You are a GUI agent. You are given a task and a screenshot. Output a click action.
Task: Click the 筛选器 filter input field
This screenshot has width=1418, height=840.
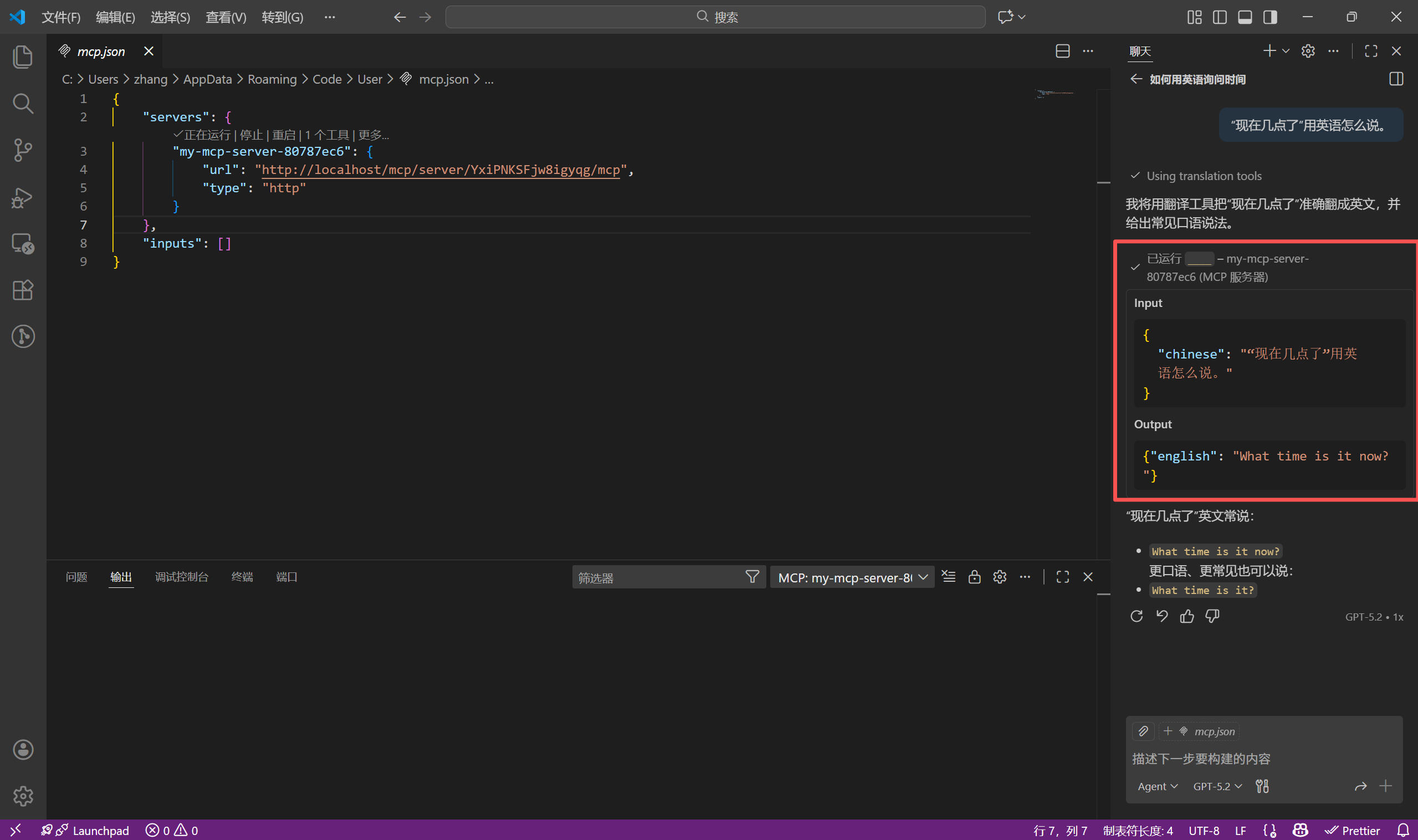[657, 577]
